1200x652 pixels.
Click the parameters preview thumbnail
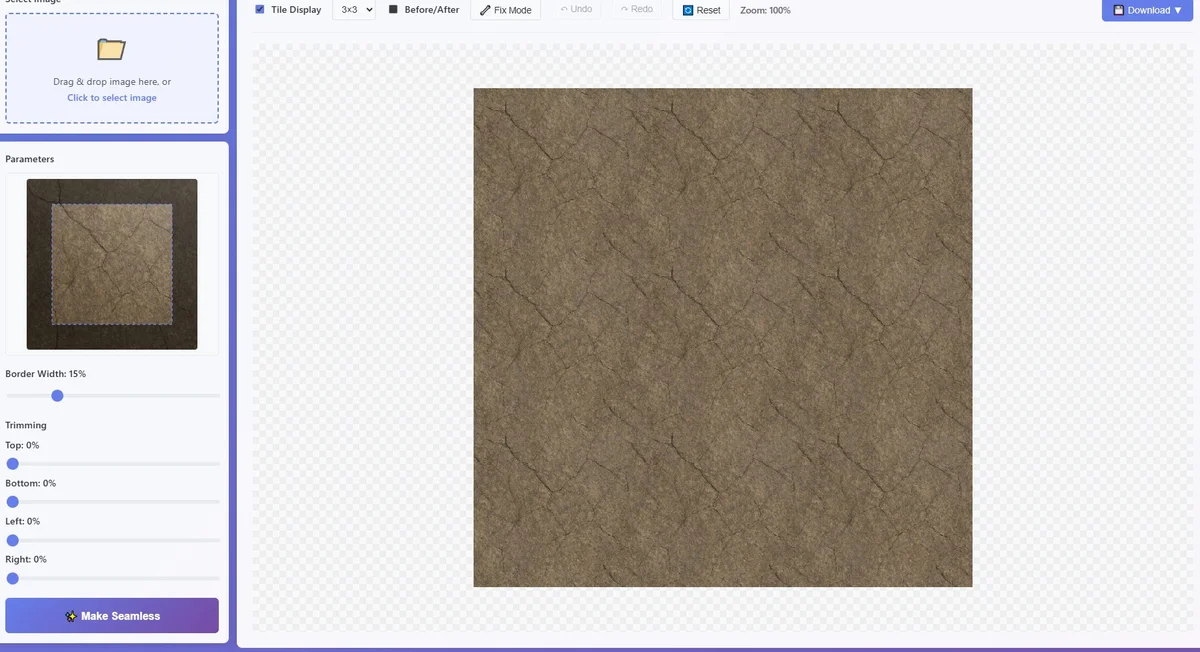point(112,264)
